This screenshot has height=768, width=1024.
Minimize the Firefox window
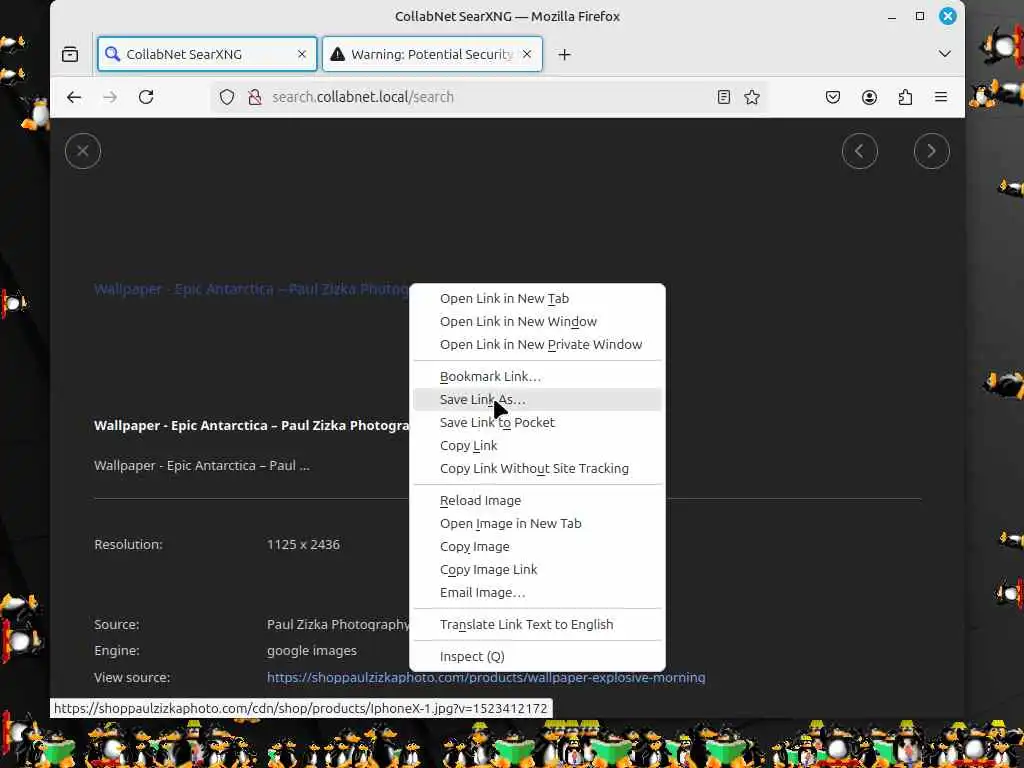tap(891, 16)
